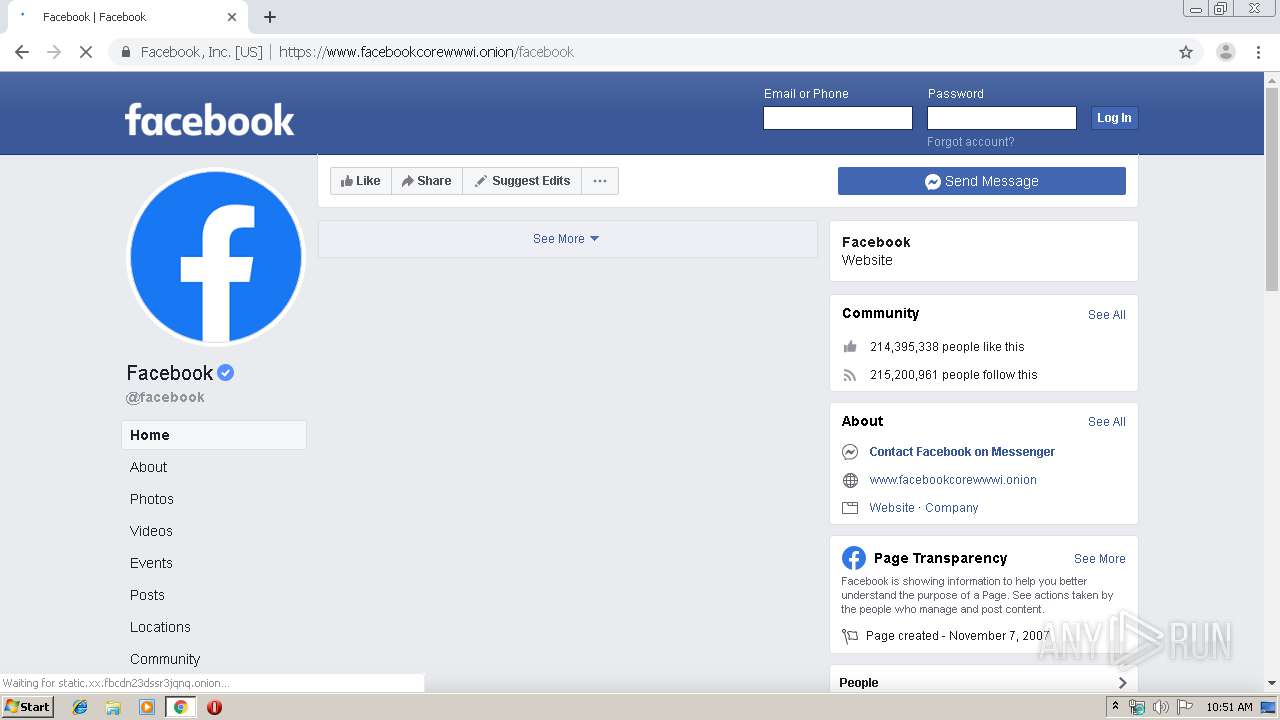Viewport: 1280px width, 720px height.
Task: Click the browser back arrow
Action: [x=22, y=52]
